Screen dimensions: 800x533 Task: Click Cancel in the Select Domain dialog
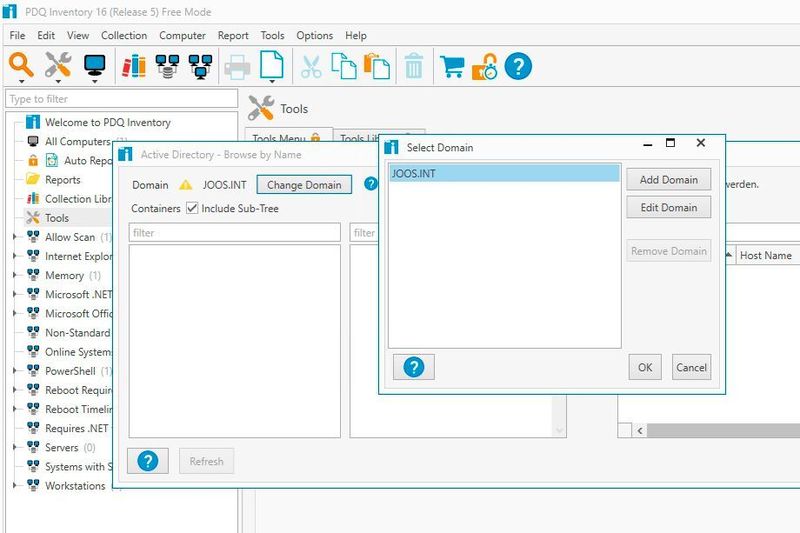click(691, 367)
